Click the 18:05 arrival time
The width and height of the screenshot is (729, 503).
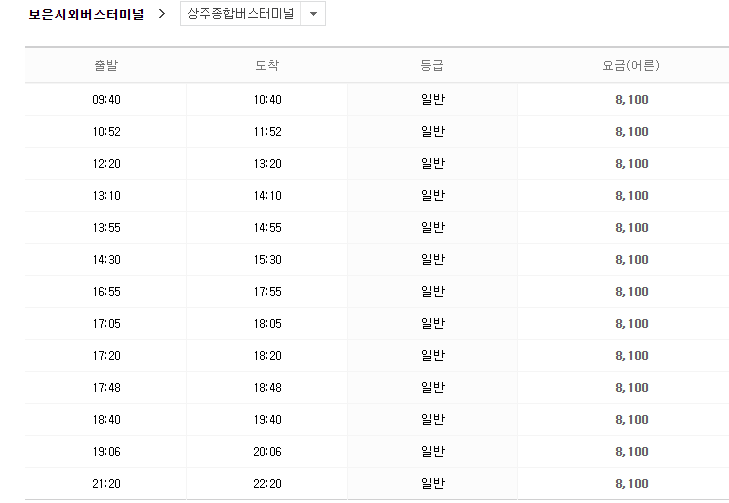point(267,324)
